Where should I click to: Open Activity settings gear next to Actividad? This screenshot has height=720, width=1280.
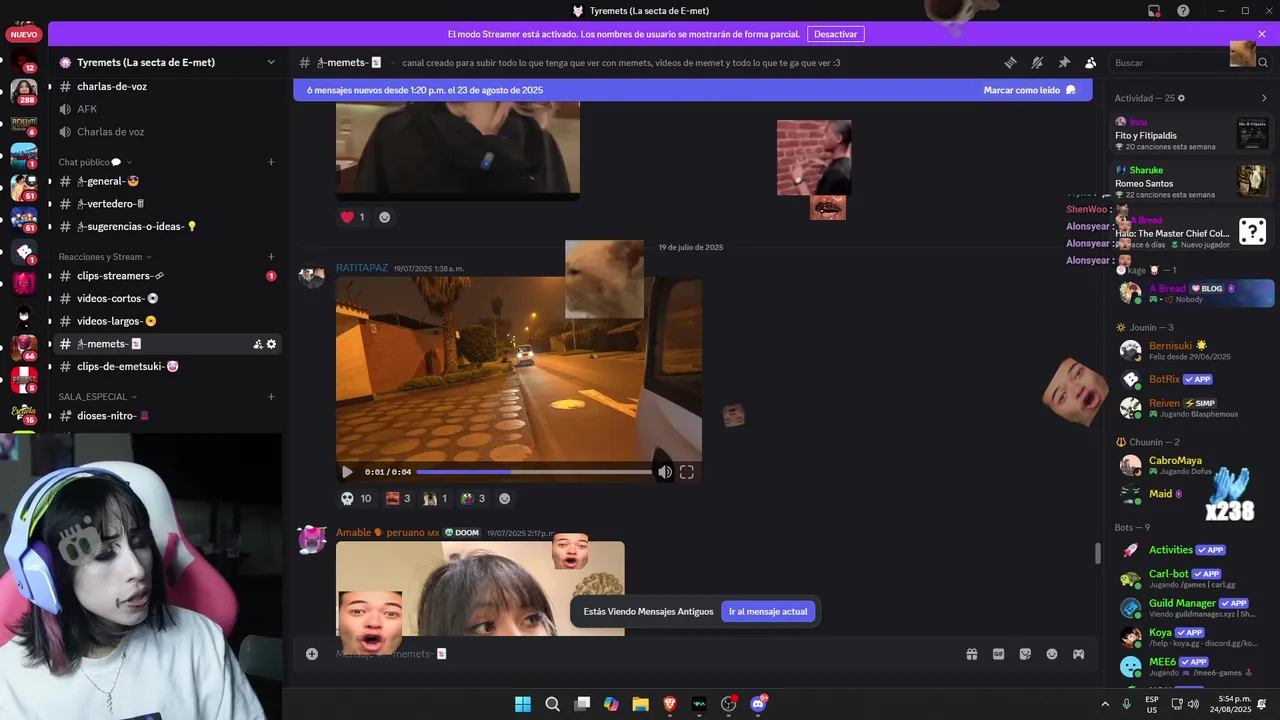[x=1181, y=98]
